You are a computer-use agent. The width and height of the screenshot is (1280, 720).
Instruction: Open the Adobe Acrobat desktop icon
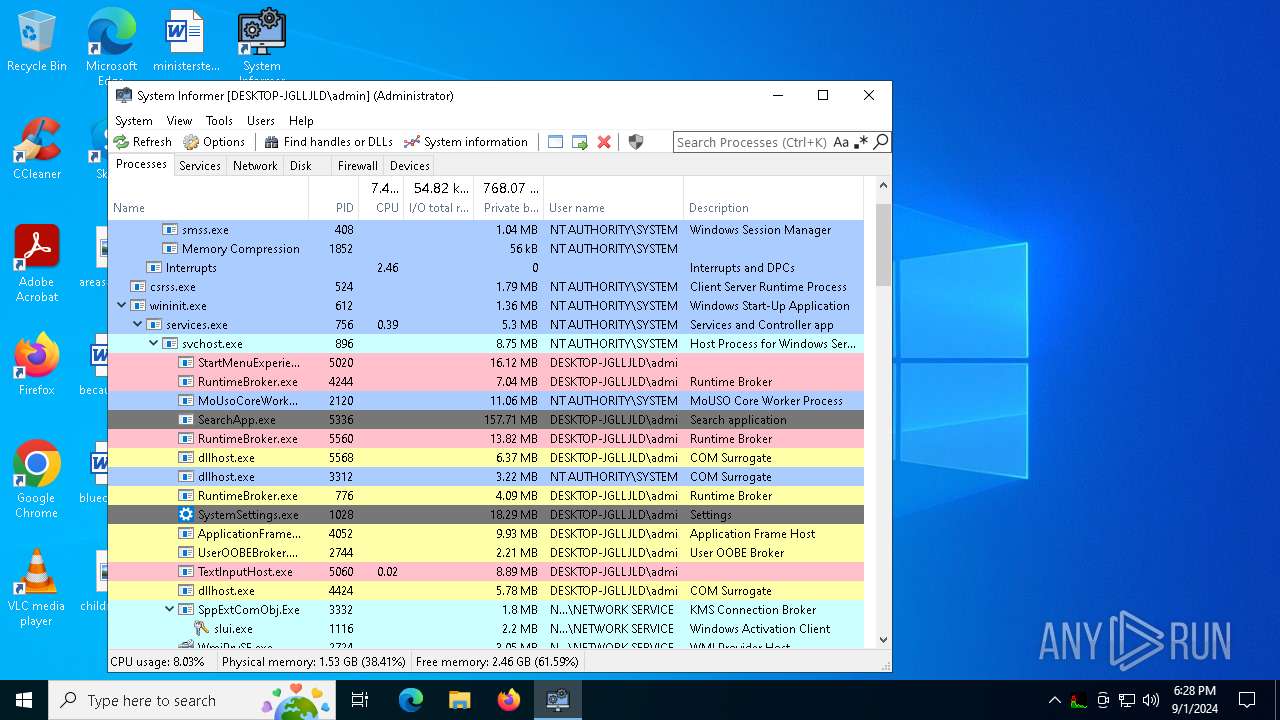tap(37, 264)
